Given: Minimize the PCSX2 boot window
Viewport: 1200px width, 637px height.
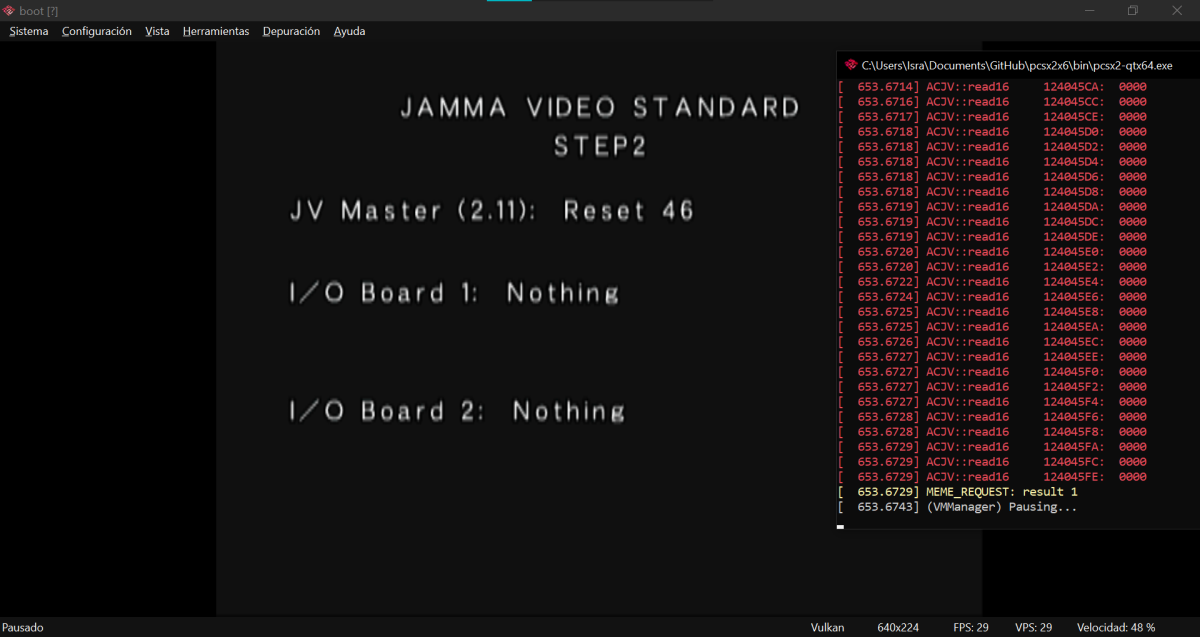Looking at the screenshot, I should [1088, 10].
